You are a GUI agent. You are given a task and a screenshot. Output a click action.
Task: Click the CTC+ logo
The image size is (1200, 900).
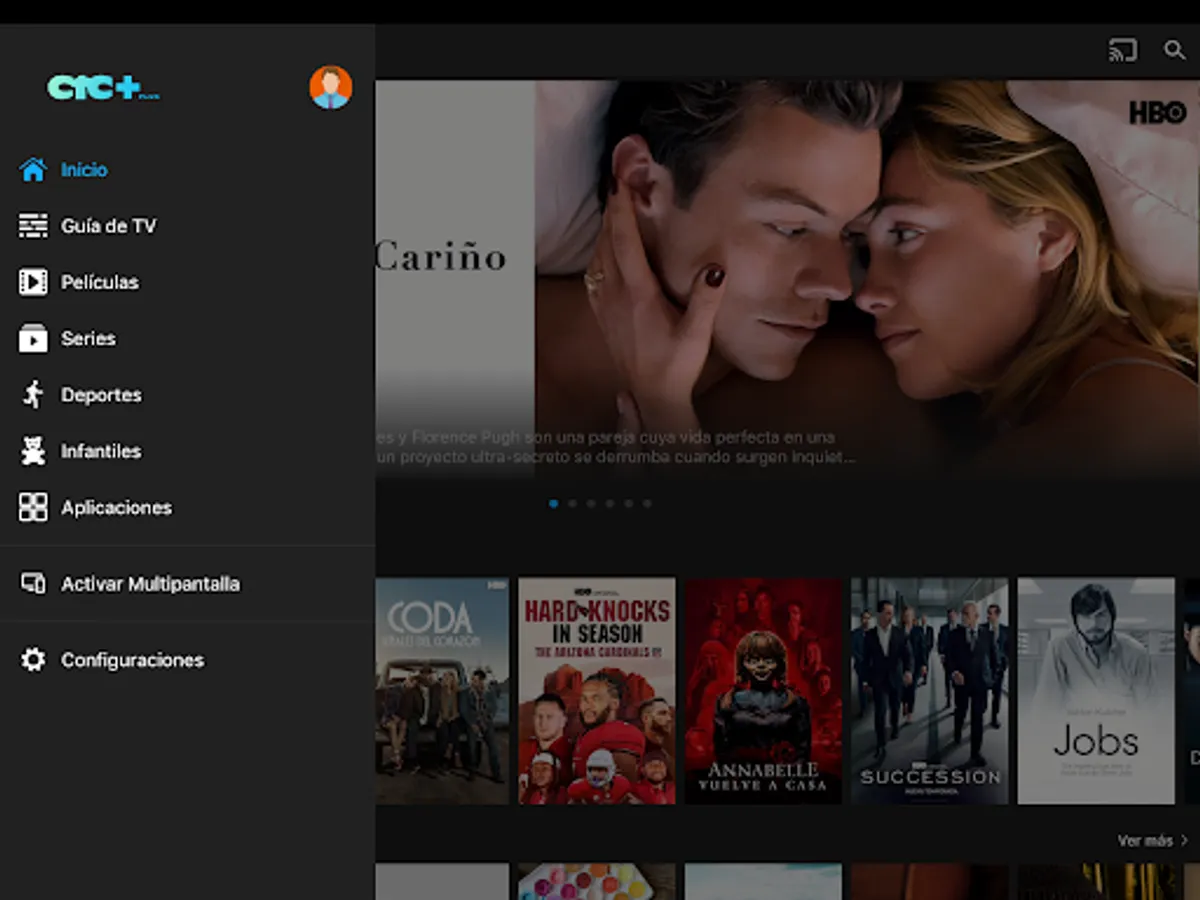103,88
